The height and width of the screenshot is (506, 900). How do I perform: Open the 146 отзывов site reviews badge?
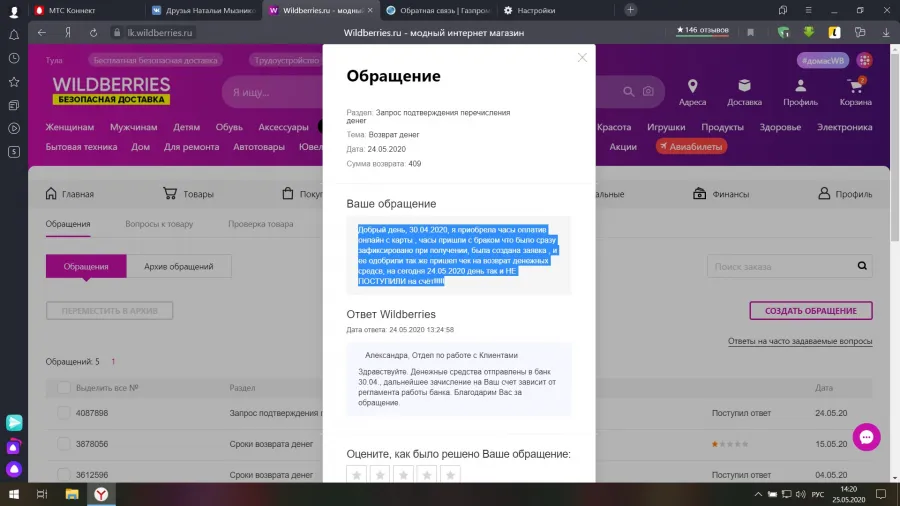(x=702, y=31)
